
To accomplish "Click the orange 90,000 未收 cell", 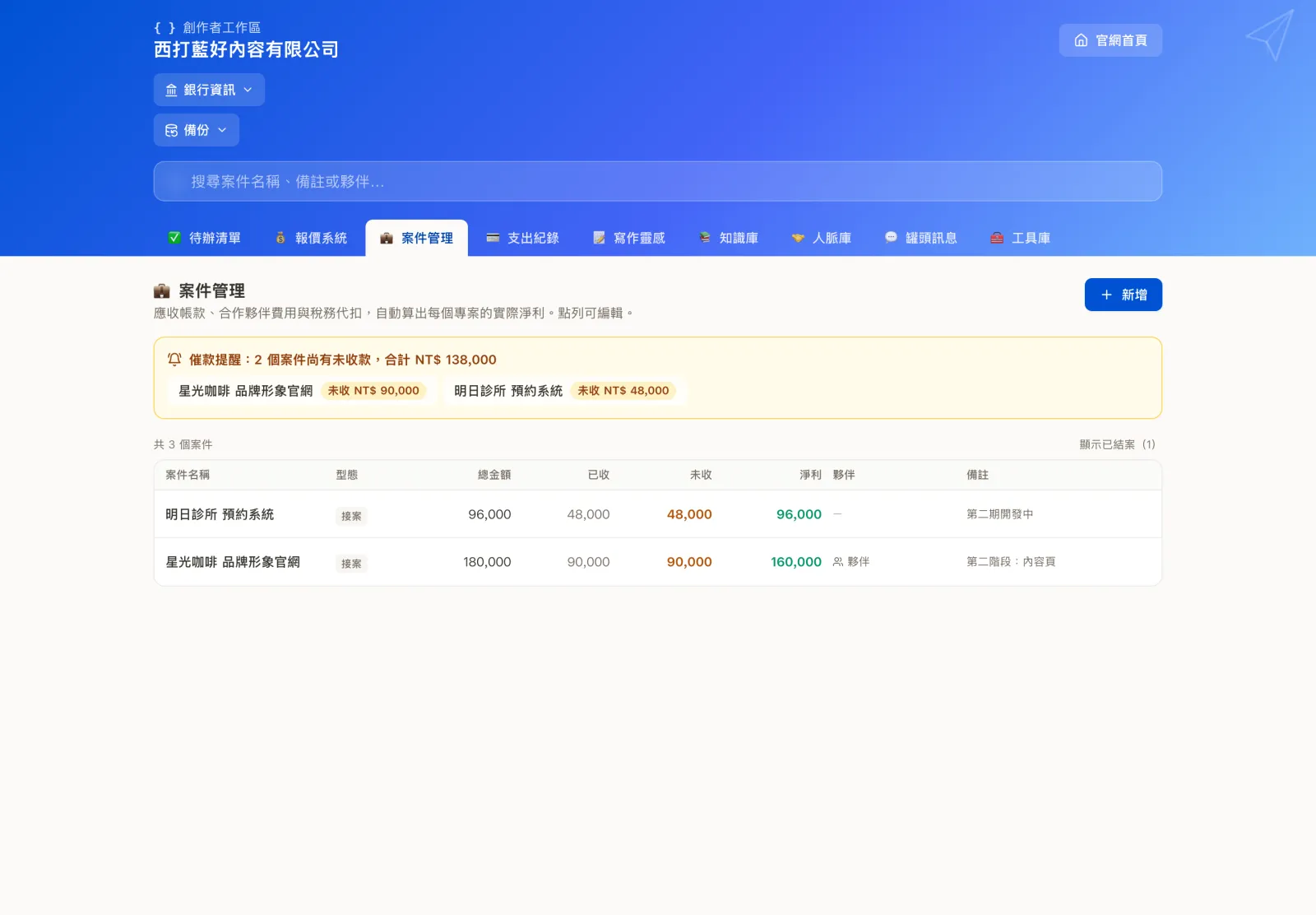I will [x=689, y=562].
